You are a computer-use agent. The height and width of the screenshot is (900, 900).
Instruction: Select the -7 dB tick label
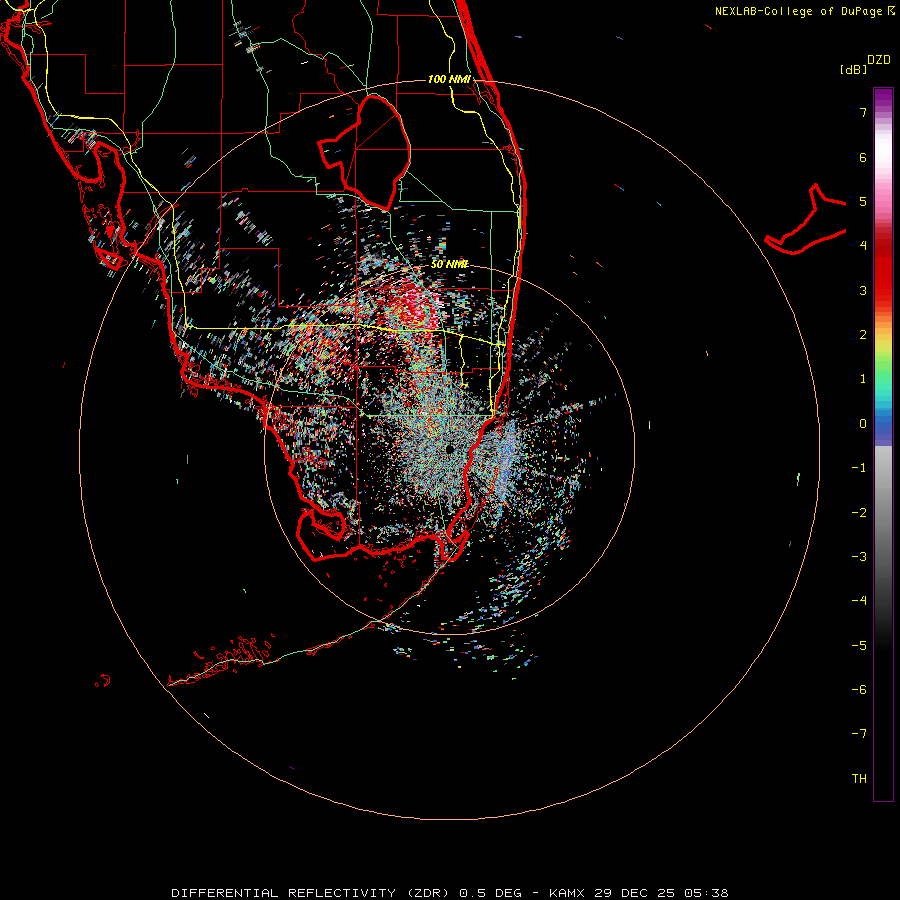coord(859,734)
